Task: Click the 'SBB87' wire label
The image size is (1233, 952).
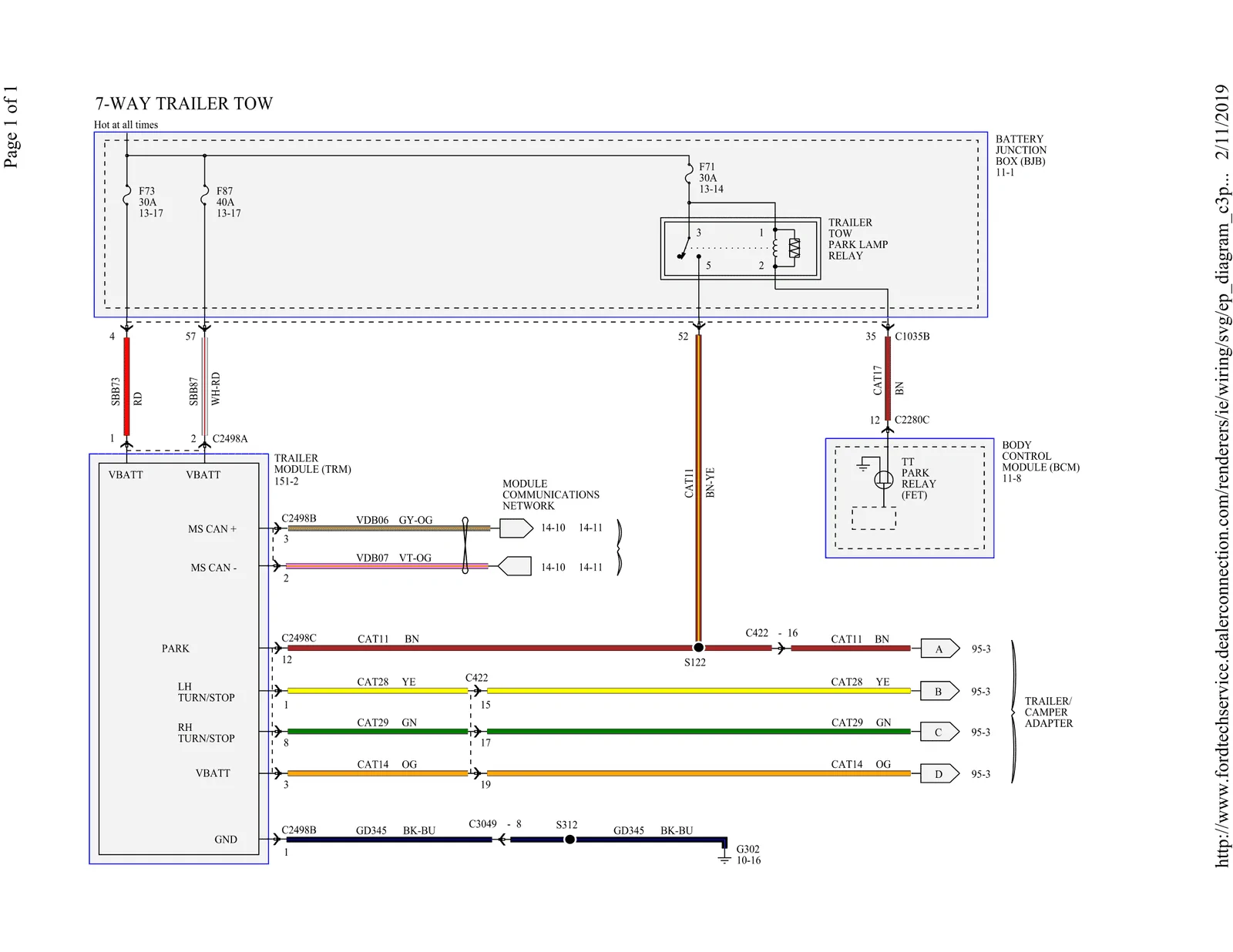Action: (x=193, y=391)
